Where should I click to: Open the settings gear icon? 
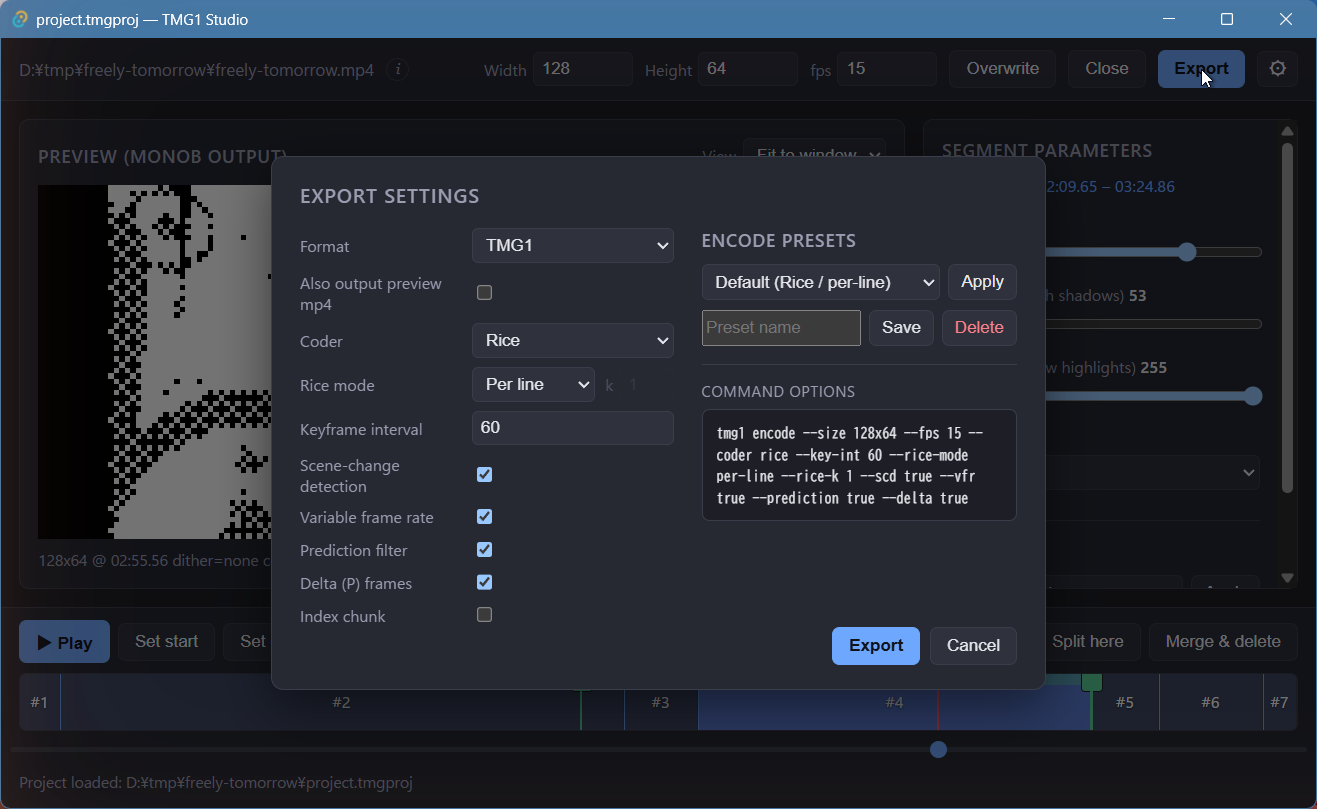click(x=1277, y=69)
